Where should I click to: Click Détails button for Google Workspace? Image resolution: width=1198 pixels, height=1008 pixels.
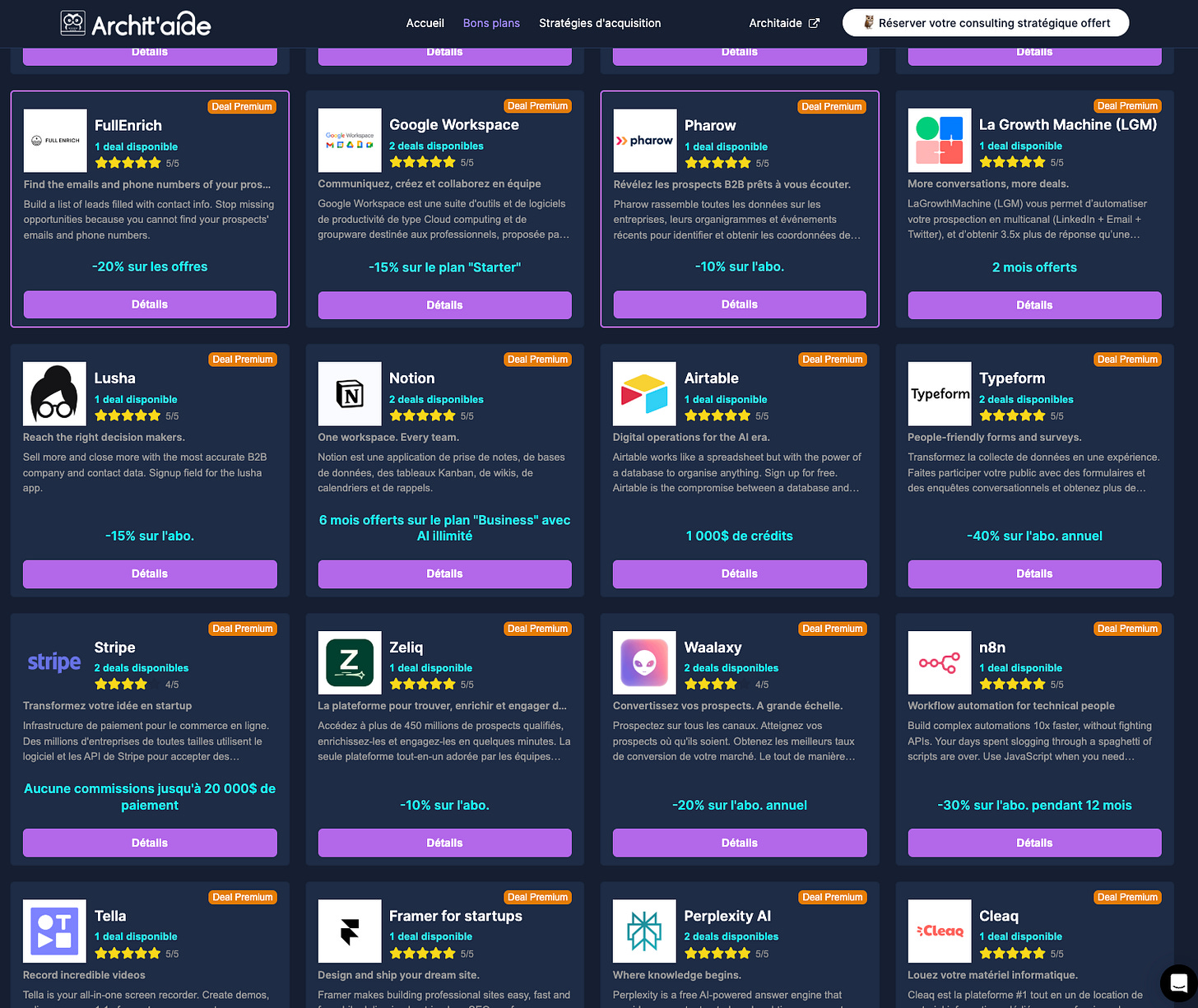444,305
